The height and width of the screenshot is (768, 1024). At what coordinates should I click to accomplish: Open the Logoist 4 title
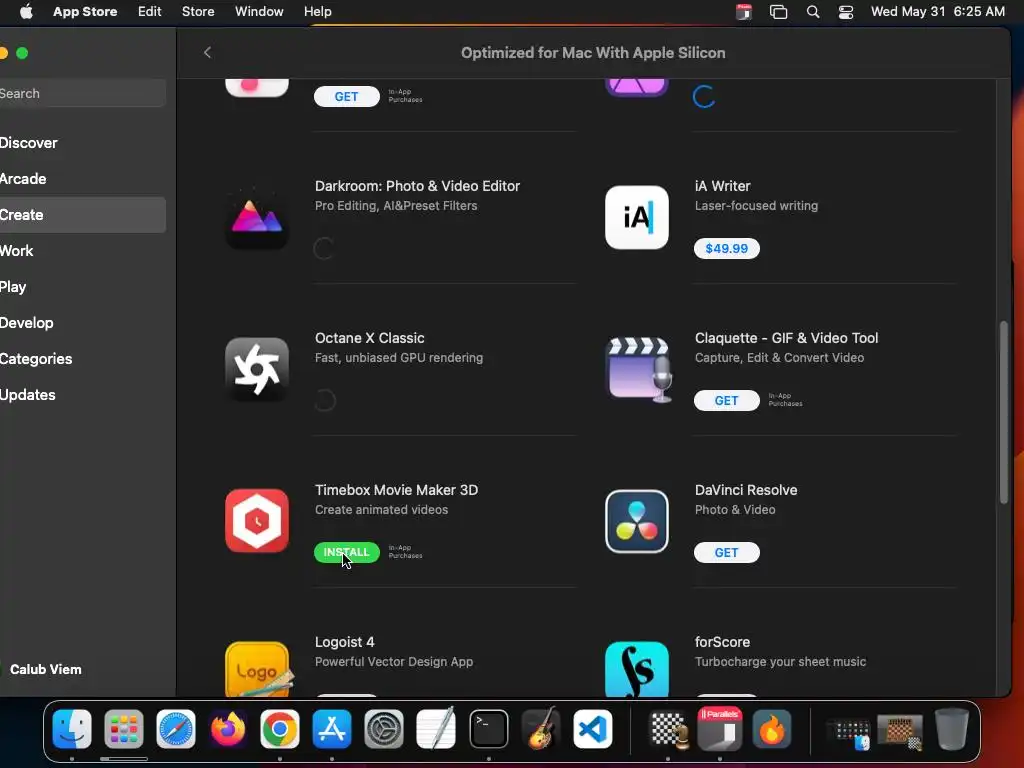tap(345, 642)
